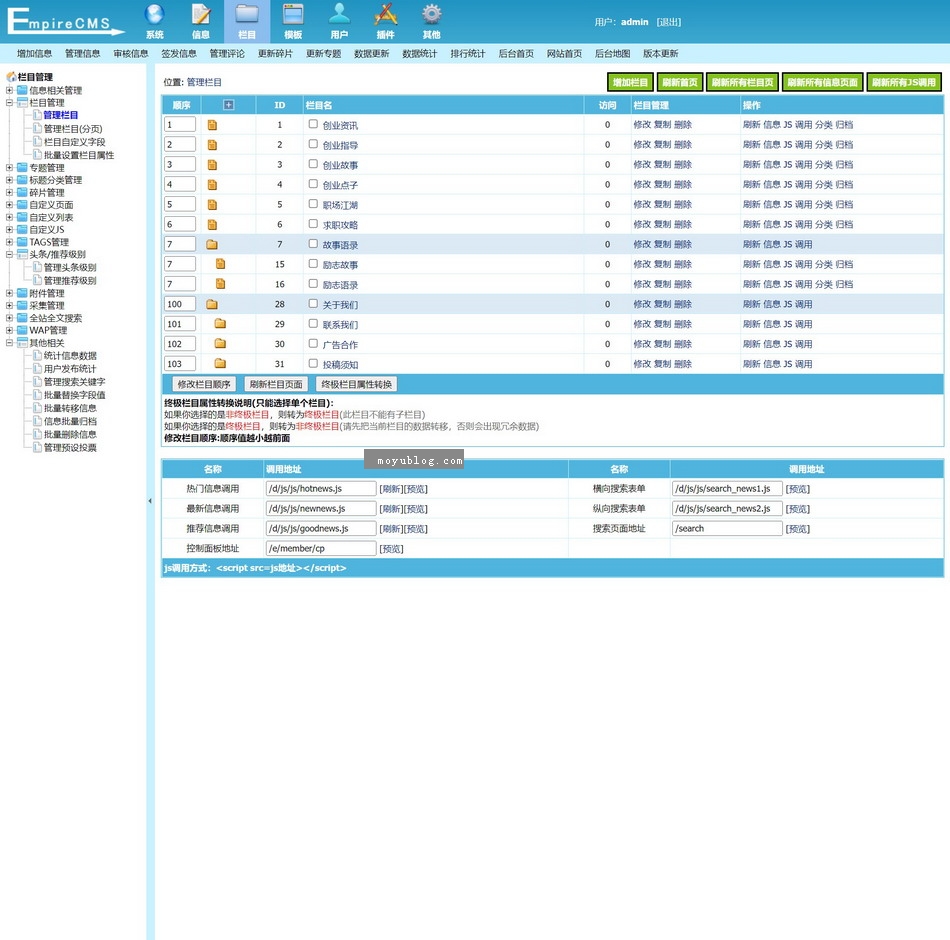Screen dimensions: 950x940
Task: Expand the 标题分类管理 tree node
Action: click(9, 180)
